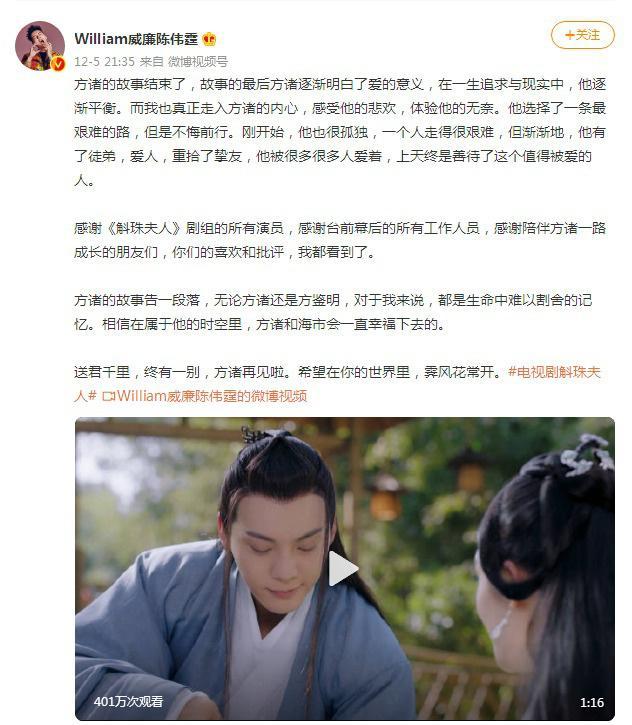The width and height of the screenshot is (632, 725).
Task: Click the 来自 label after the timestamp
Action: (x=152, y=61)
